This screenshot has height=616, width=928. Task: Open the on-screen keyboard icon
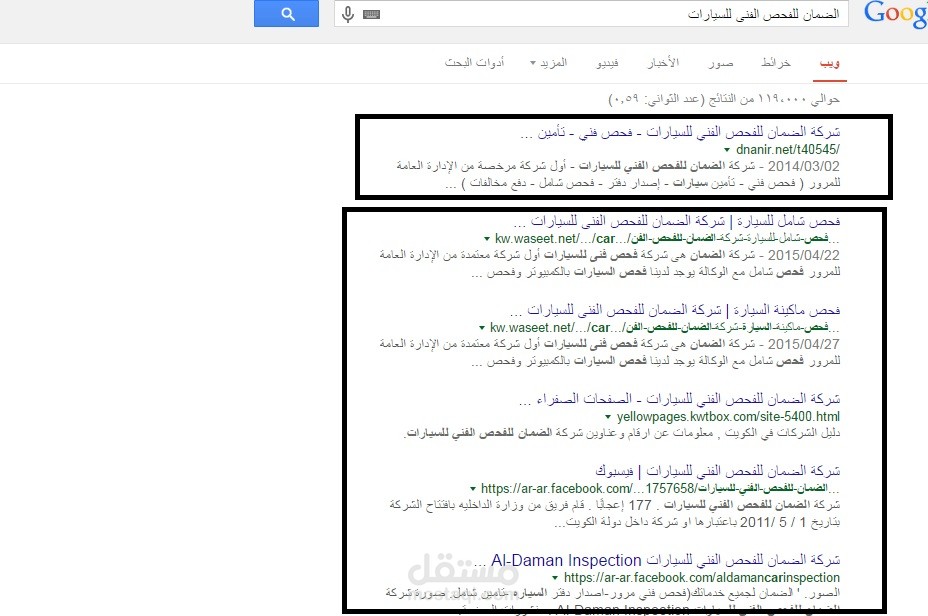(x=372, y=14)
